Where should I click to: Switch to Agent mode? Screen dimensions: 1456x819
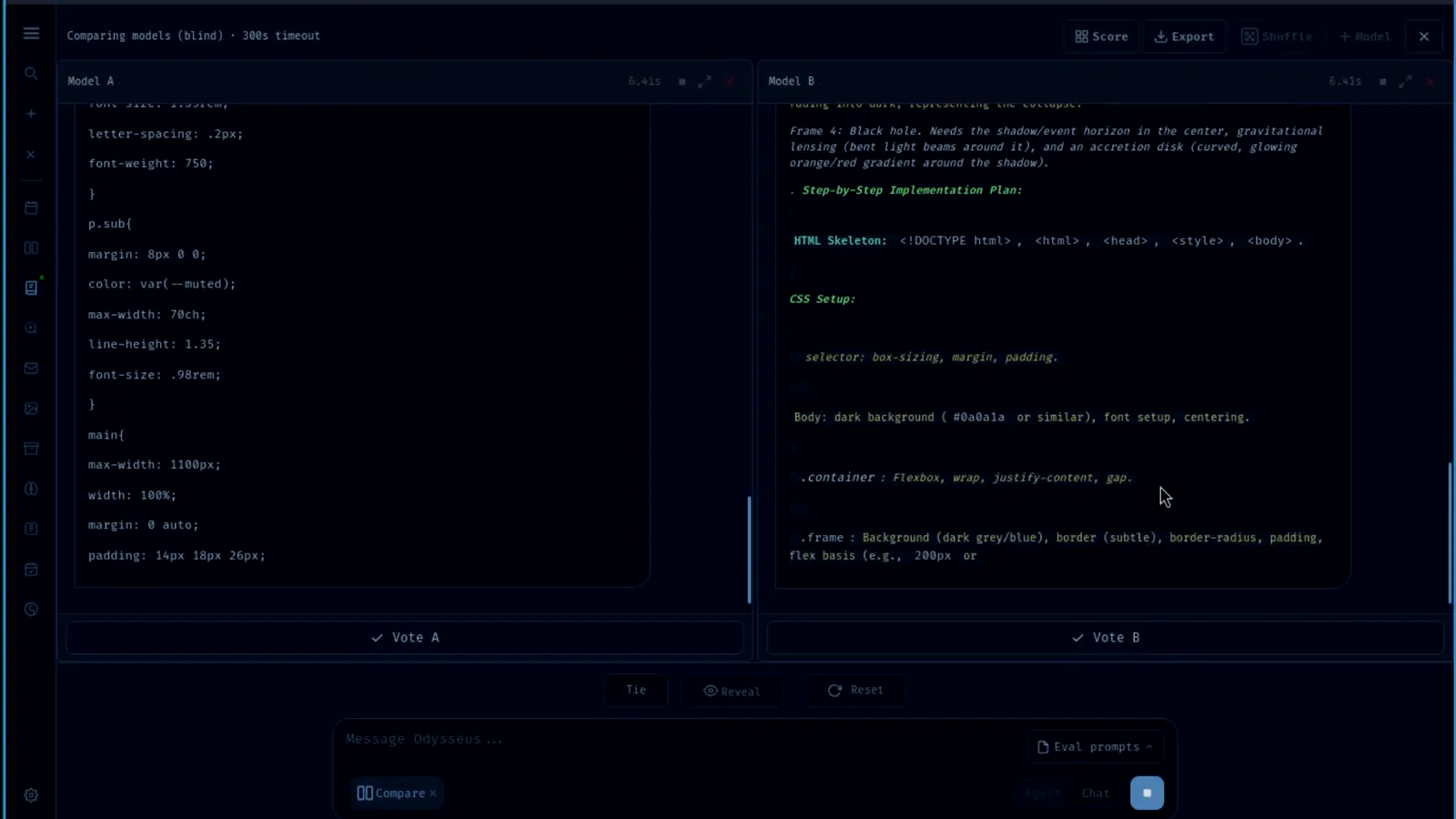(x=1042, y=794)
